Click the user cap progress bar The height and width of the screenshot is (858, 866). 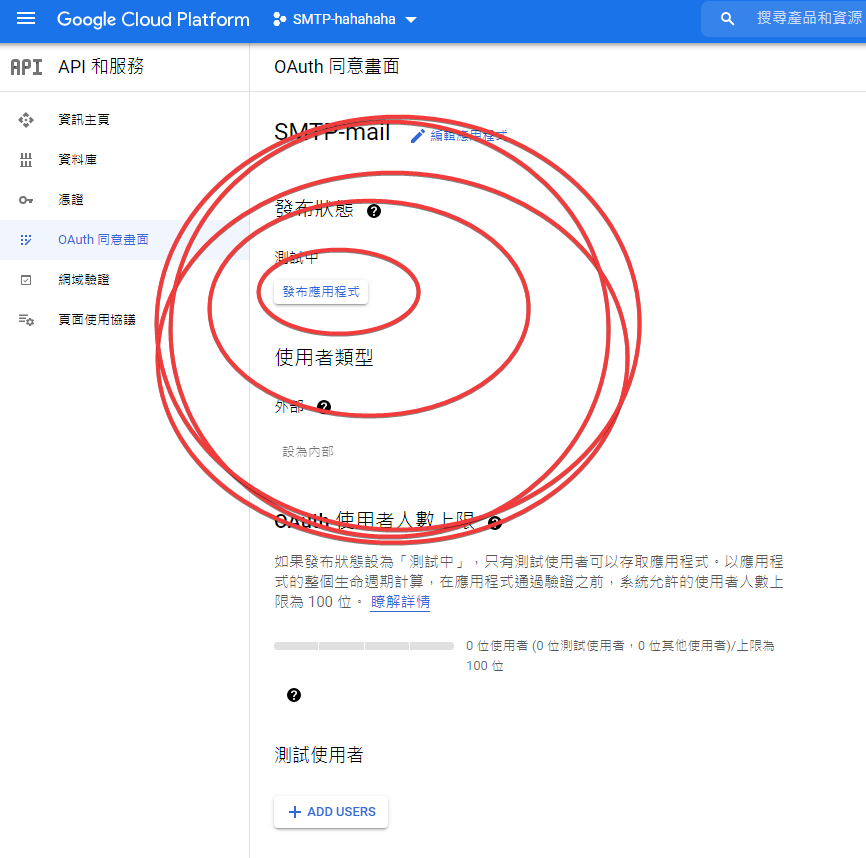tap(364, 646)
